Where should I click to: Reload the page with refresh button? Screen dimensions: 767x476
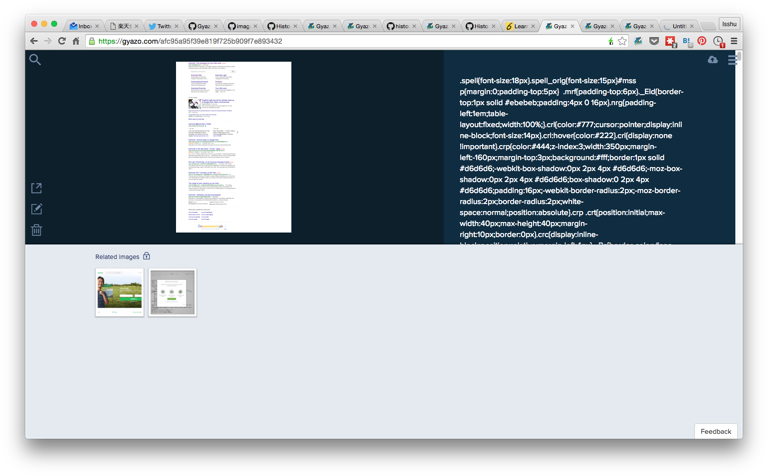tap(61, 41)
